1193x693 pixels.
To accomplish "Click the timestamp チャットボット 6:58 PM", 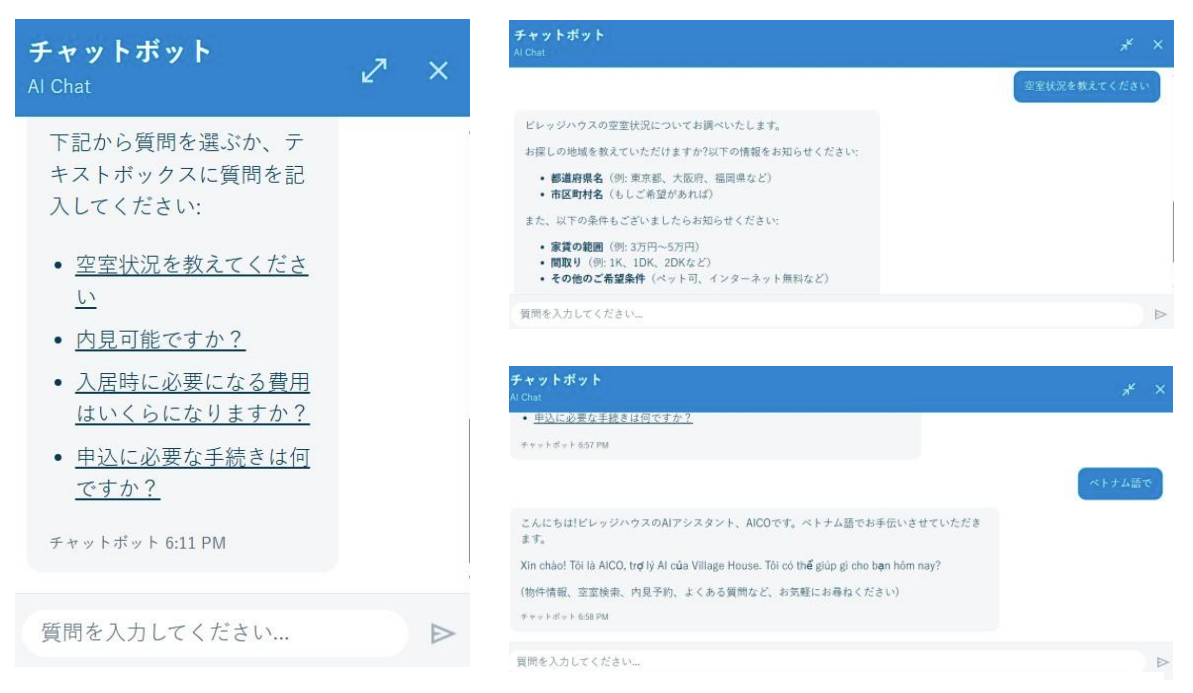I will click(x=565, y=617).
